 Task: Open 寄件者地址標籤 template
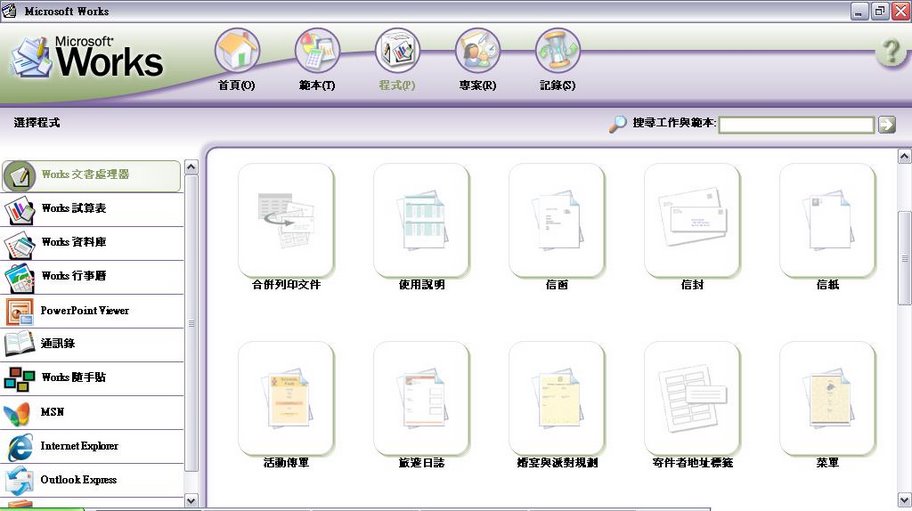click(x=692, y=399)
